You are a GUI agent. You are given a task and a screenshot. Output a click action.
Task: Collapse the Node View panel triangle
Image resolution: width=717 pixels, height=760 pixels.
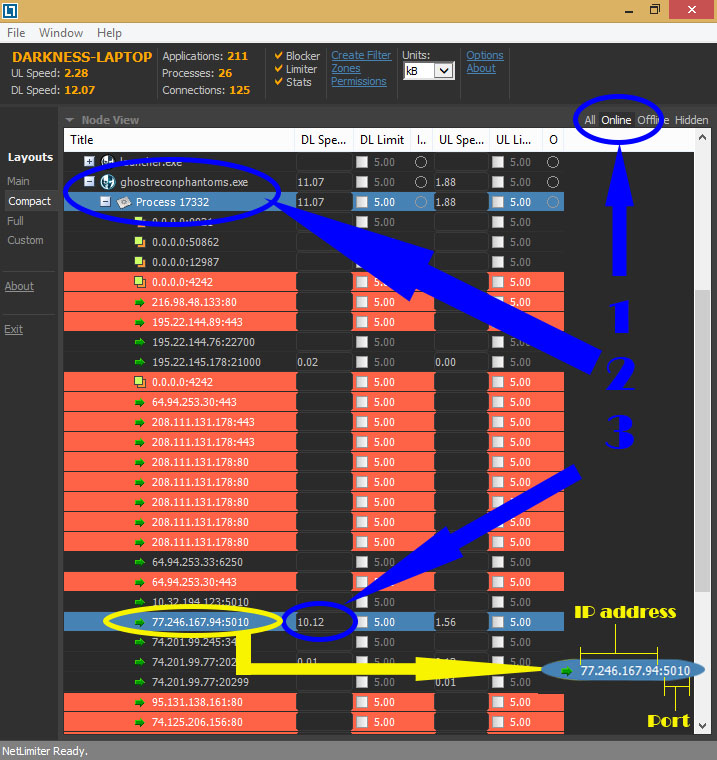pos(70,120)
